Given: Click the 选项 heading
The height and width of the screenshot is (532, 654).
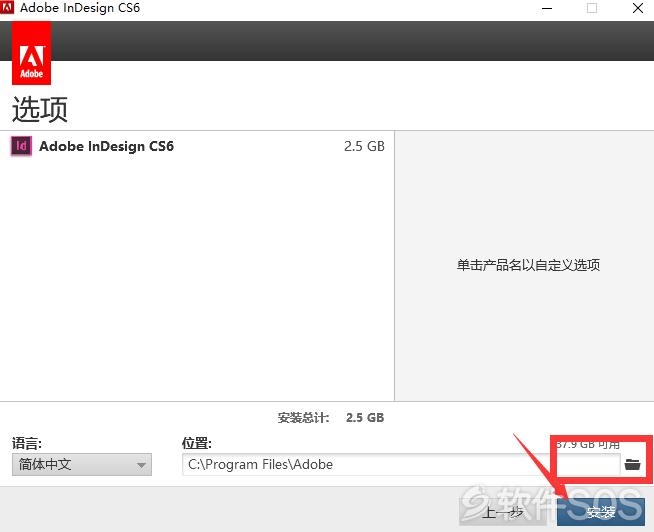Looking at the screenshot, I should 40,109.
